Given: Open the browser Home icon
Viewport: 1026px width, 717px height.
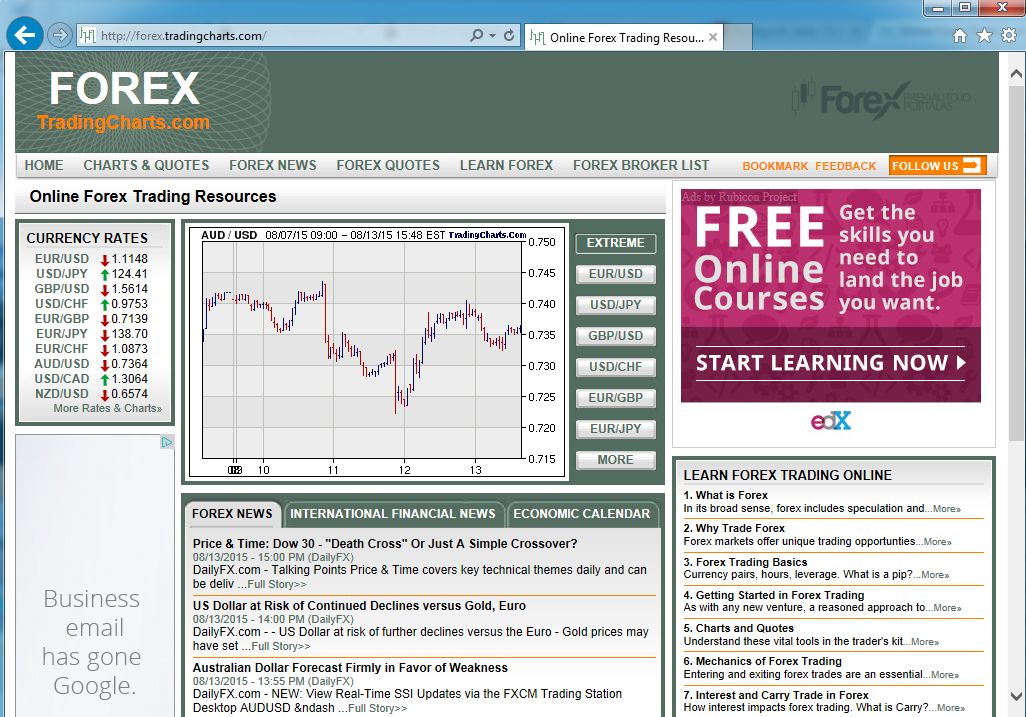Looking at the screenshot, I should coord(960,35).
